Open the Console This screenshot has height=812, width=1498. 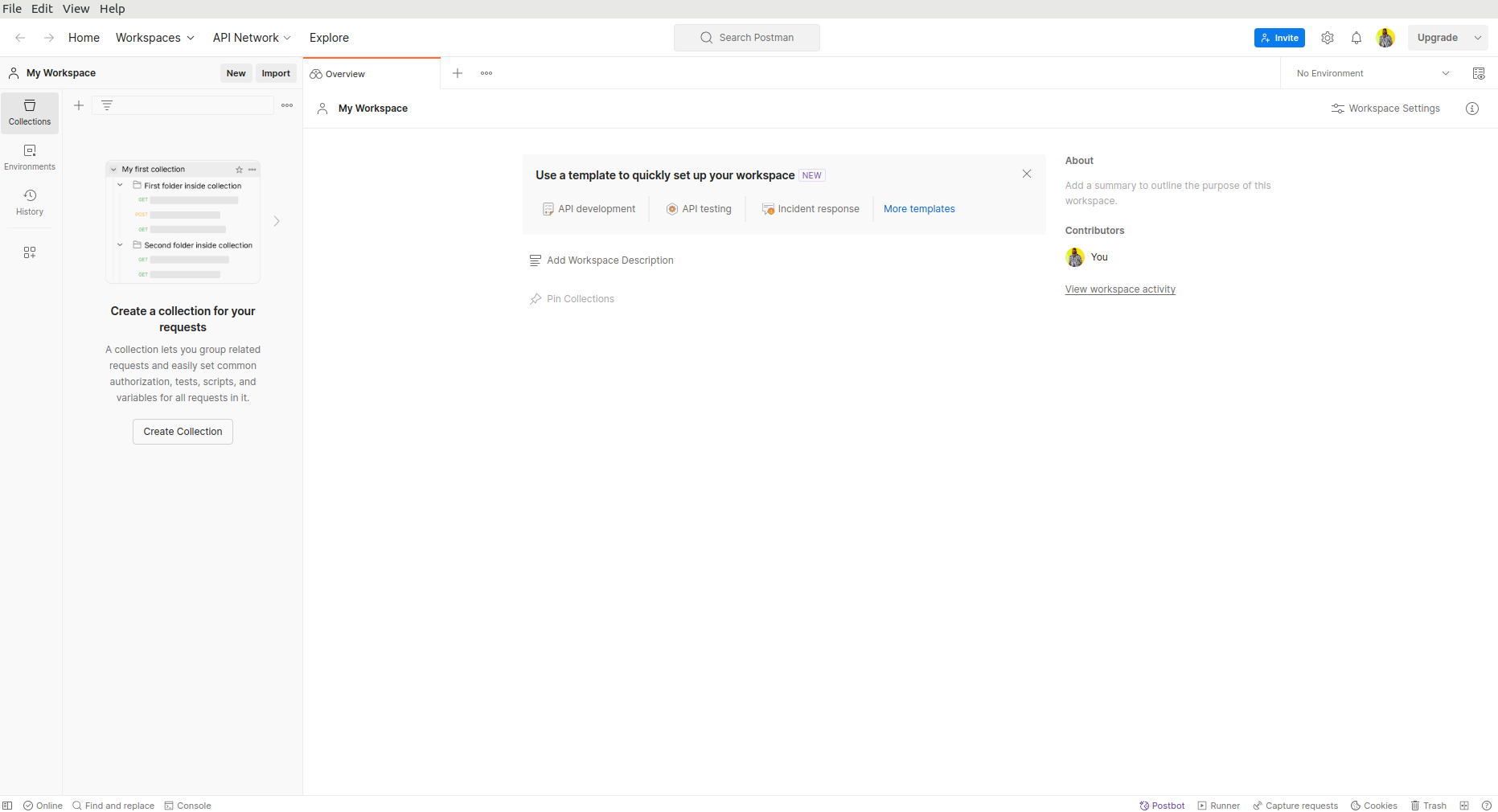point(187,806)
